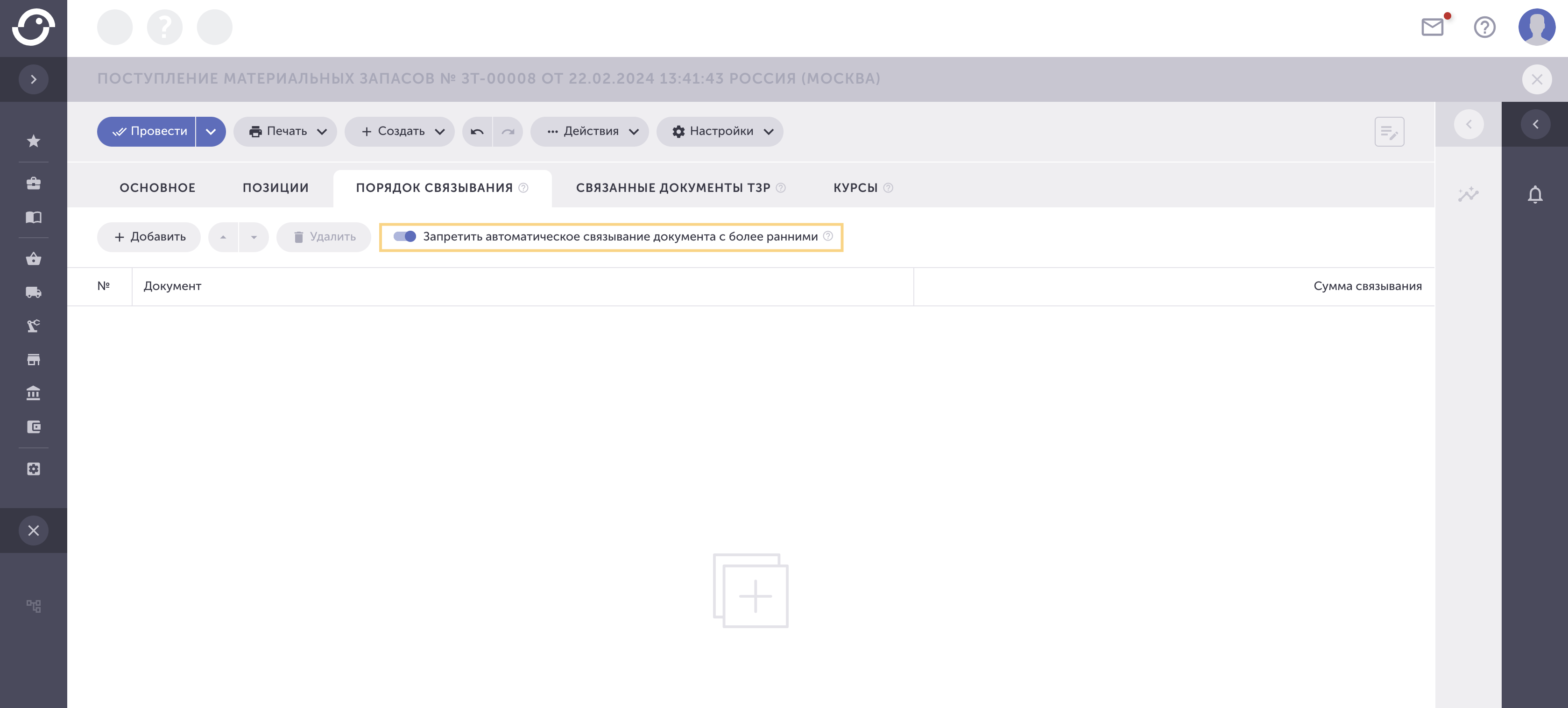Click the move-row-down arrow
The height and width of the screenshot is (708, 1568).
254,237
